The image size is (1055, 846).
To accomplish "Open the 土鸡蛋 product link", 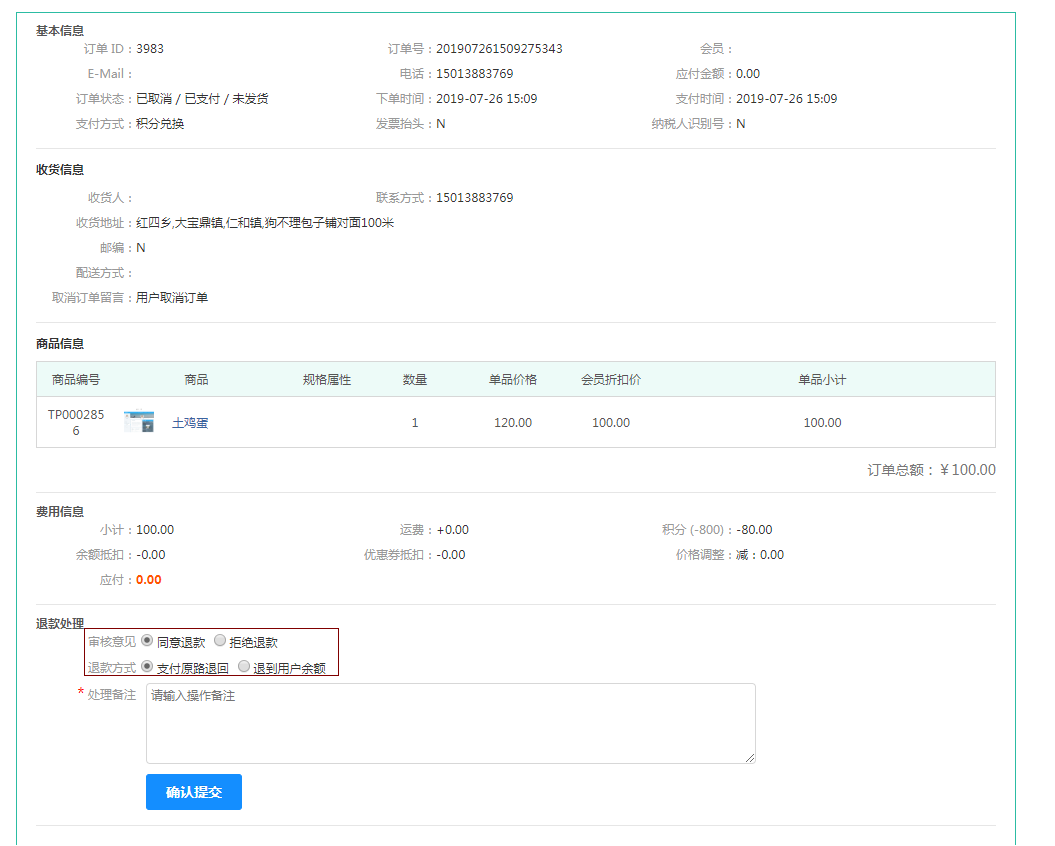I will pyautogui.click(x=190, y=423).
